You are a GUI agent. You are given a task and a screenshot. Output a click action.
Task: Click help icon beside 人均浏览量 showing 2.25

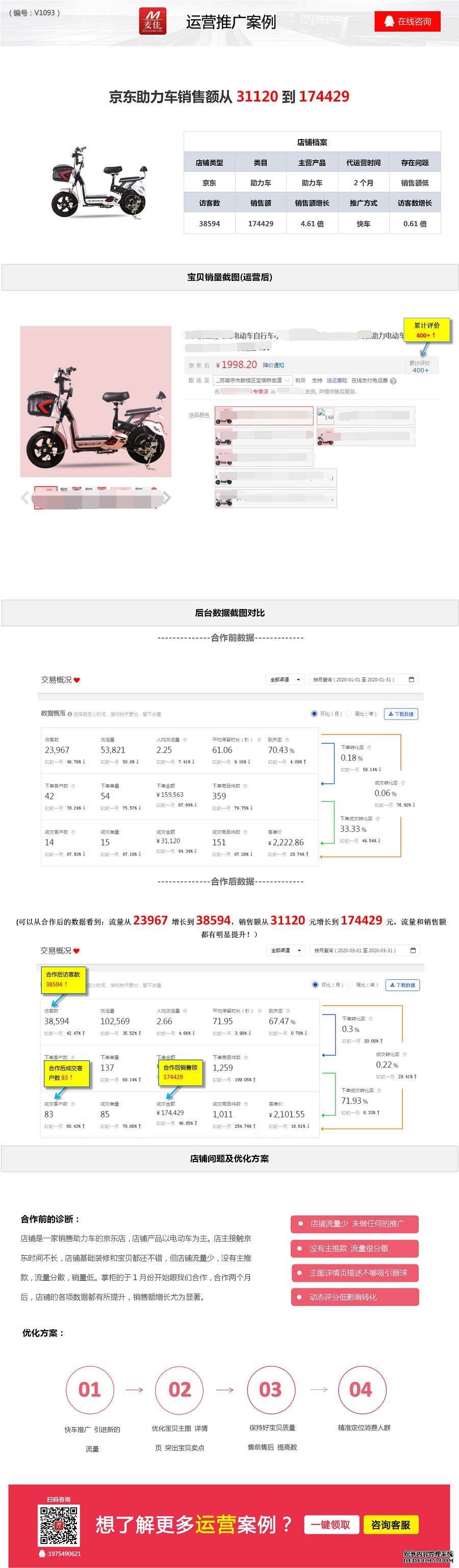(185, 740)
